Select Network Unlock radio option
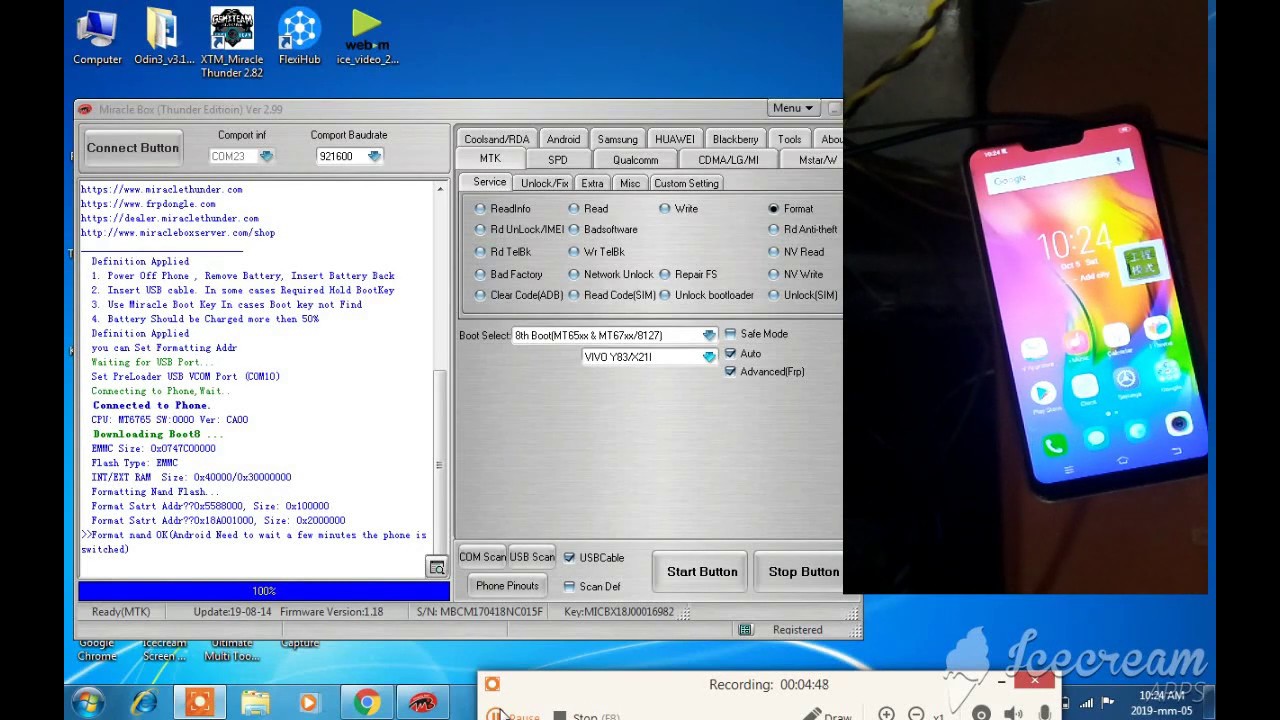Viewport: 1280px width, 720px height. pyautogui.click(x=610, y=274)
